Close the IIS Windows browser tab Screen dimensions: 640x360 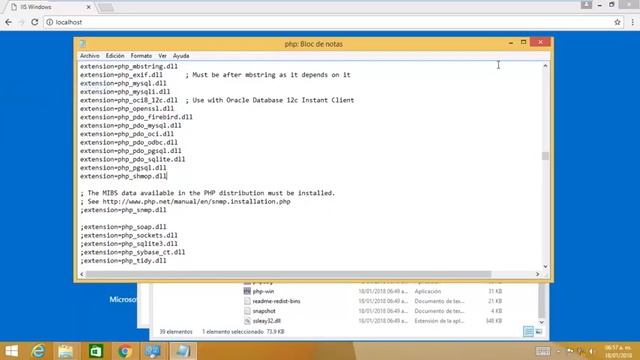pos(89,7)
